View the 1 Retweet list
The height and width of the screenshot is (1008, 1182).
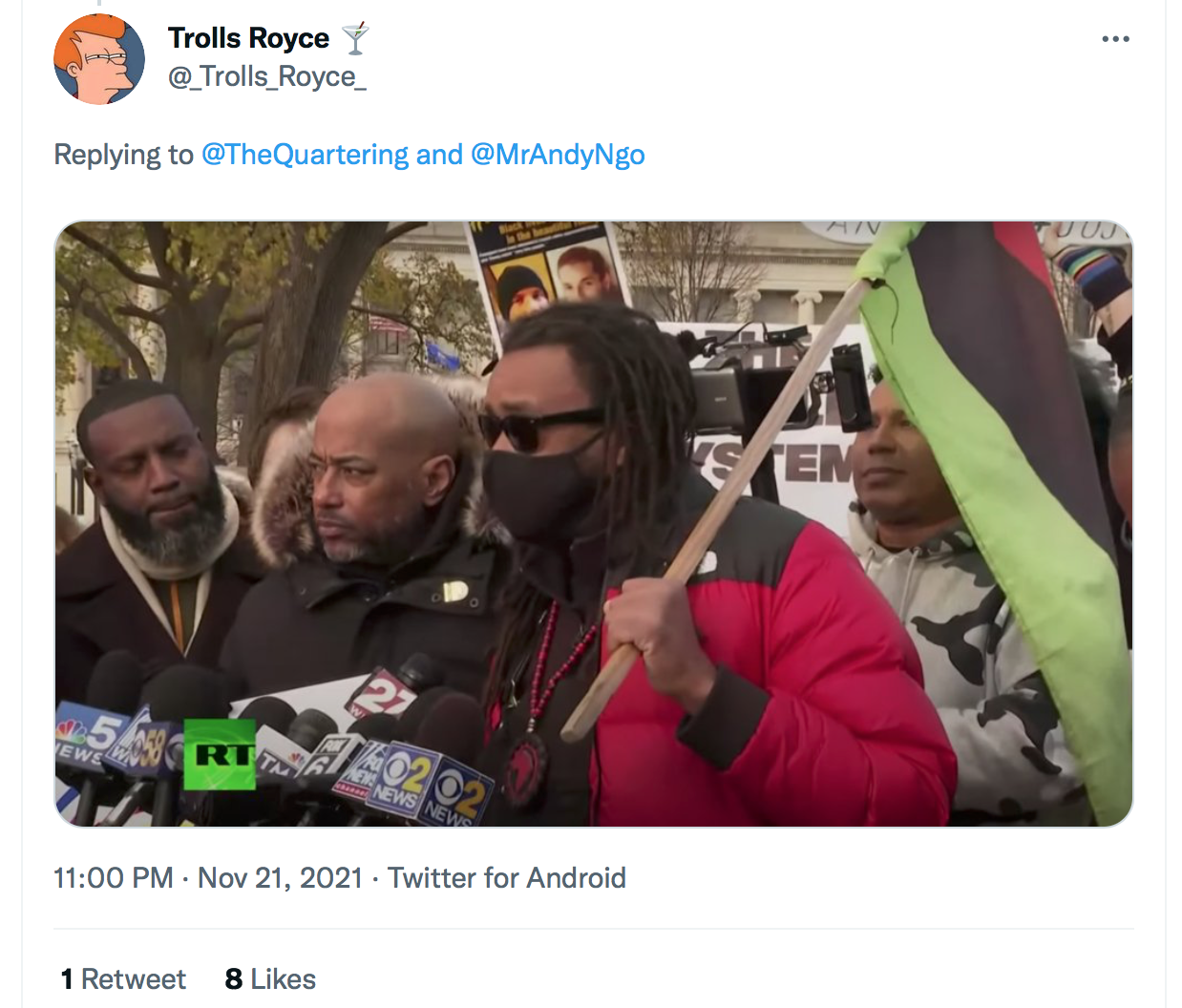click(123, 979)
